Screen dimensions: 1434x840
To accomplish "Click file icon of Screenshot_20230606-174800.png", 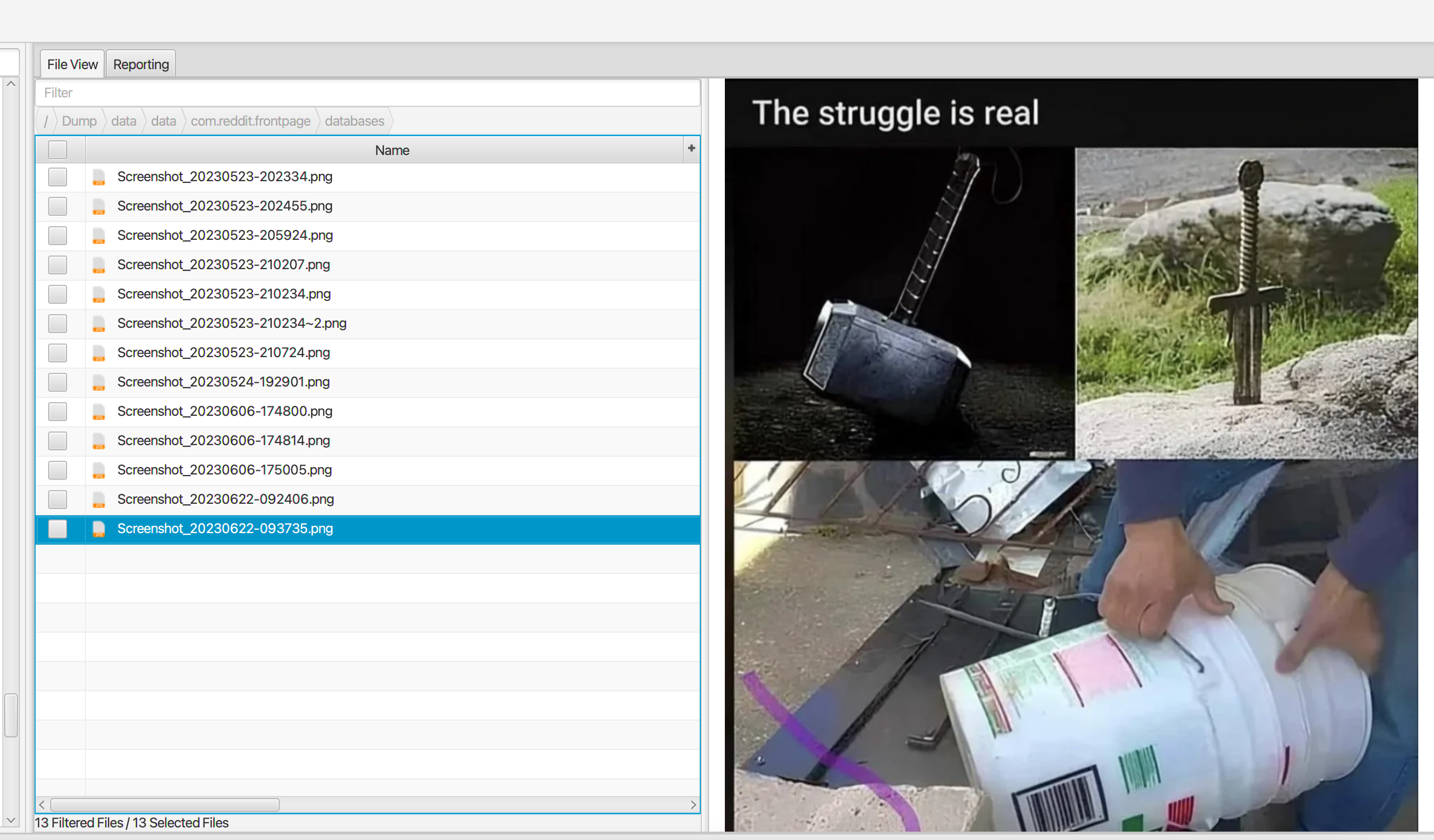I will [x=99, y=412].
